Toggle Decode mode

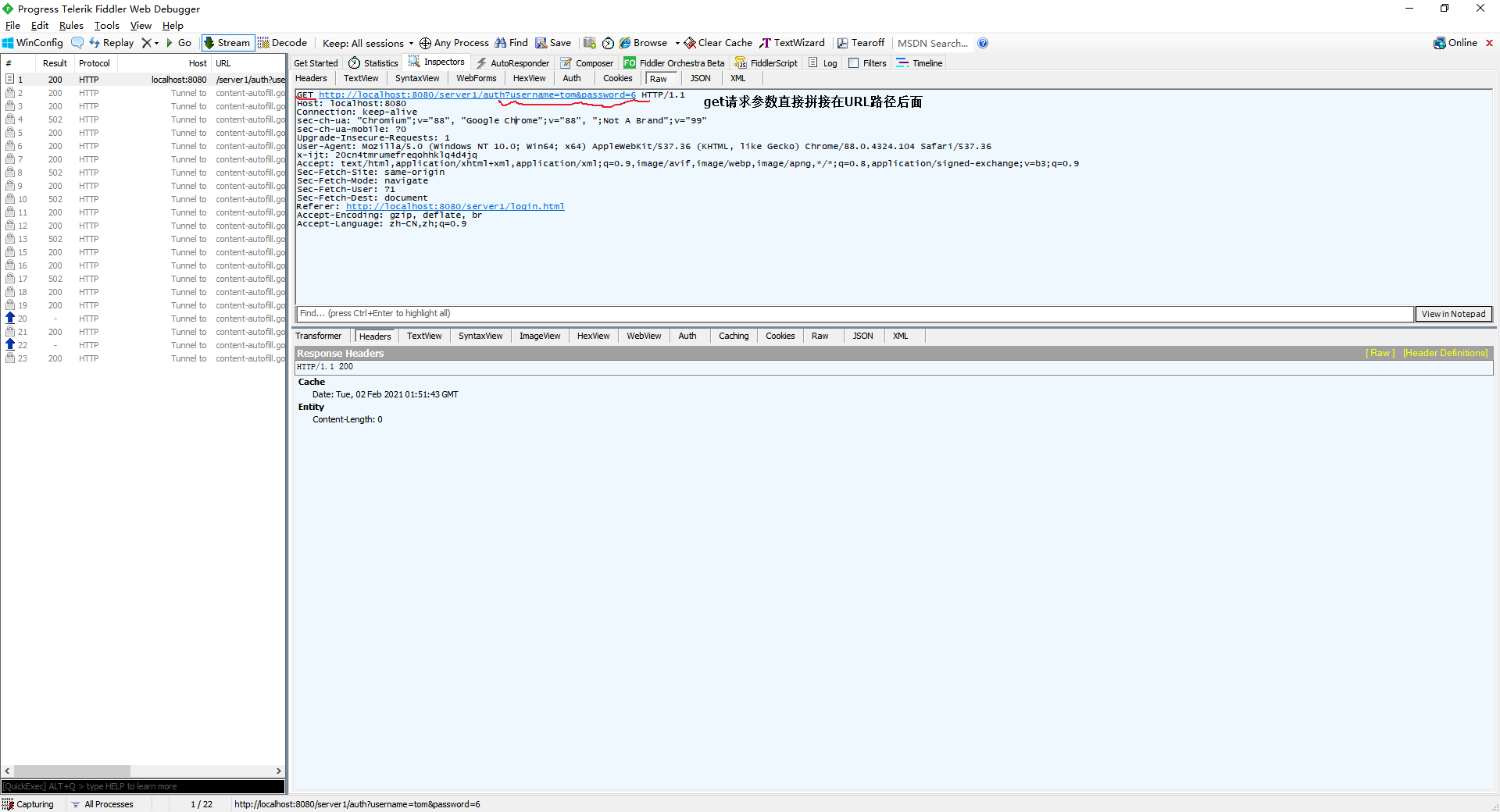(283, 43)
